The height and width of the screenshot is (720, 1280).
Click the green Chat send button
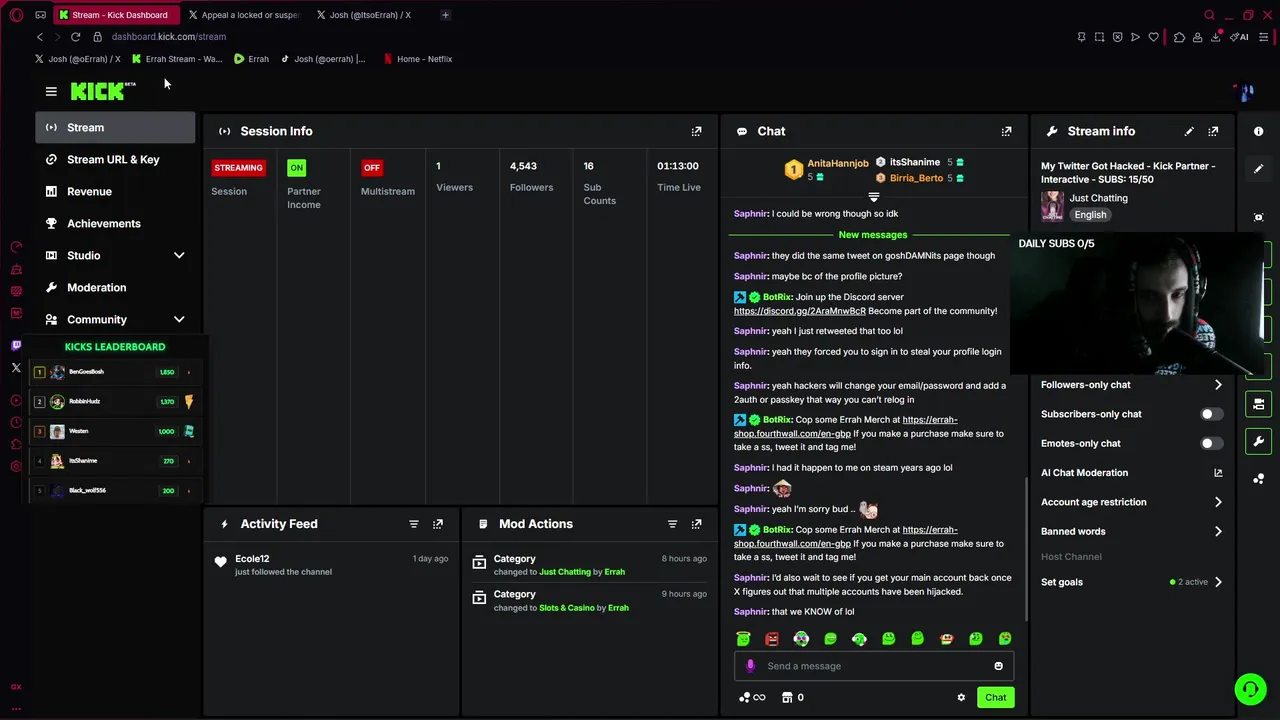[x=995, y=698]
